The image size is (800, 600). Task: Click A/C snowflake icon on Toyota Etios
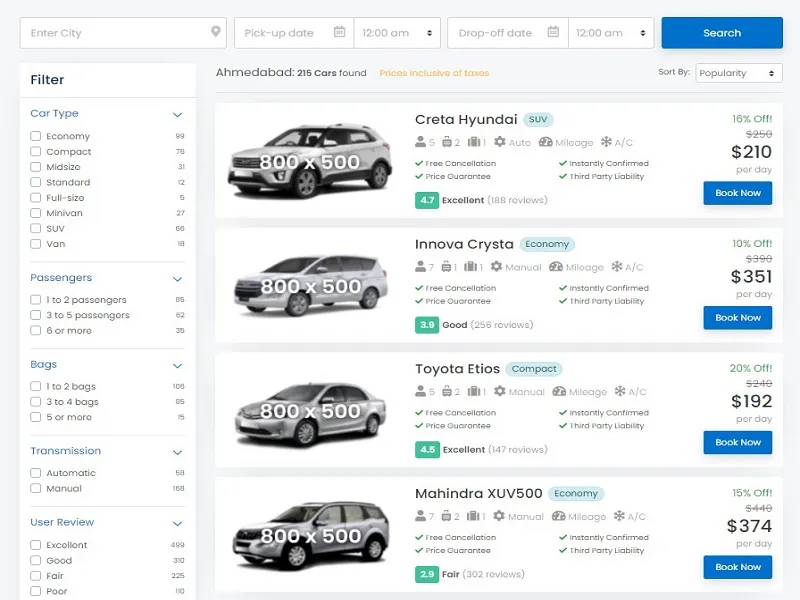pos(620,391)
